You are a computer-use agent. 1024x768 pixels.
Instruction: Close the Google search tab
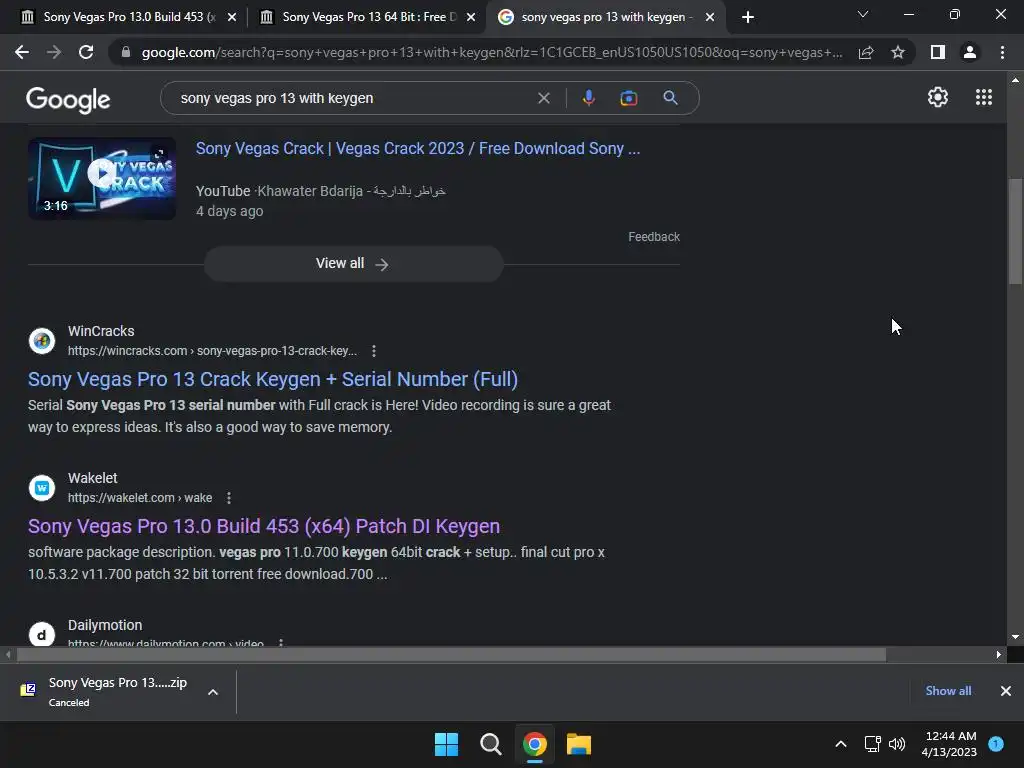710,17
